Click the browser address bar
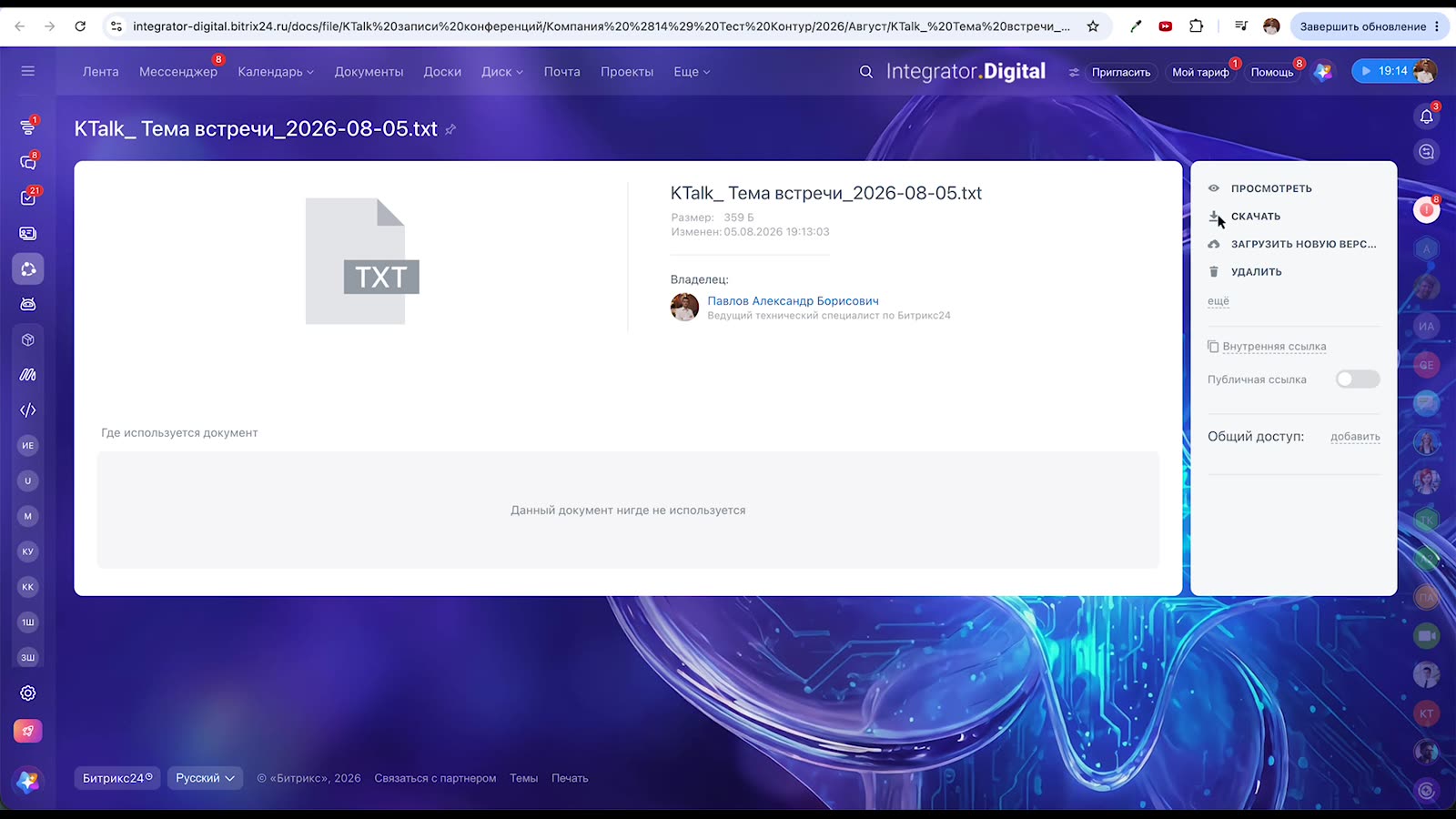Screen dimensions: 1456x819 (601, 26)
